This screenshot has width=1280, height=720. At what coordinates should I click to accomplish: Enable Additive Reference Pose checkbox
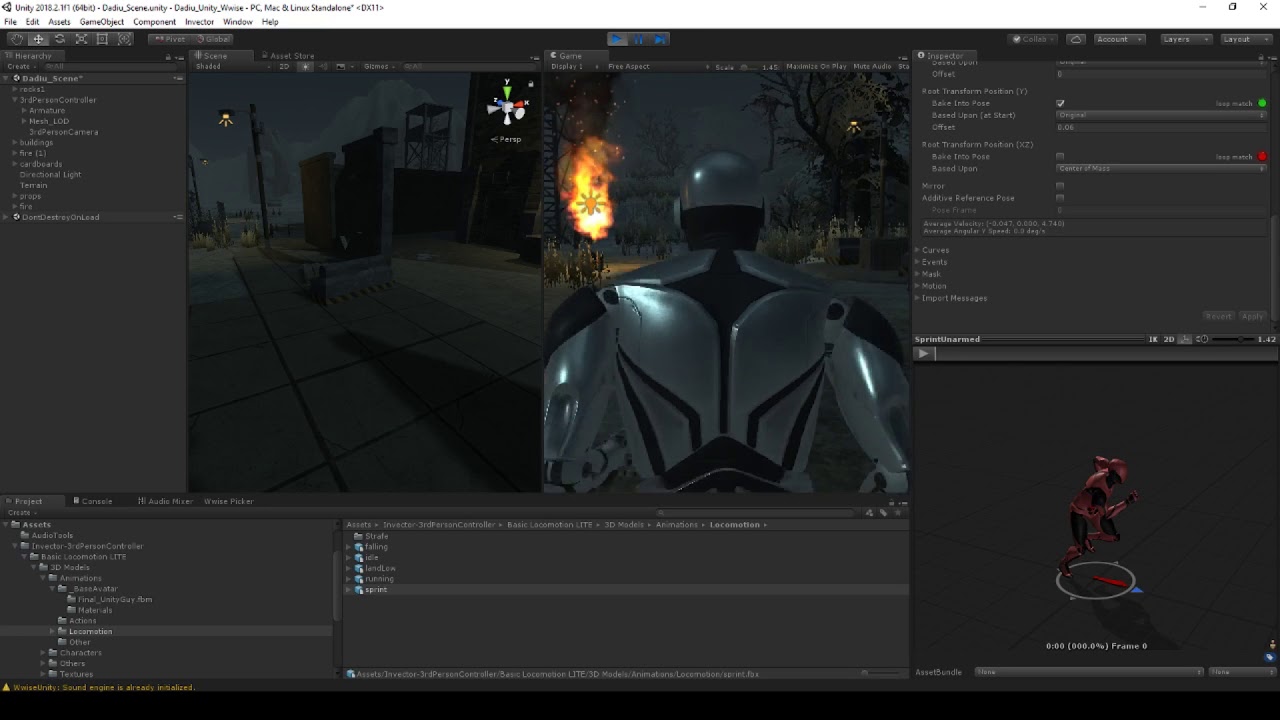[1060, 198]
